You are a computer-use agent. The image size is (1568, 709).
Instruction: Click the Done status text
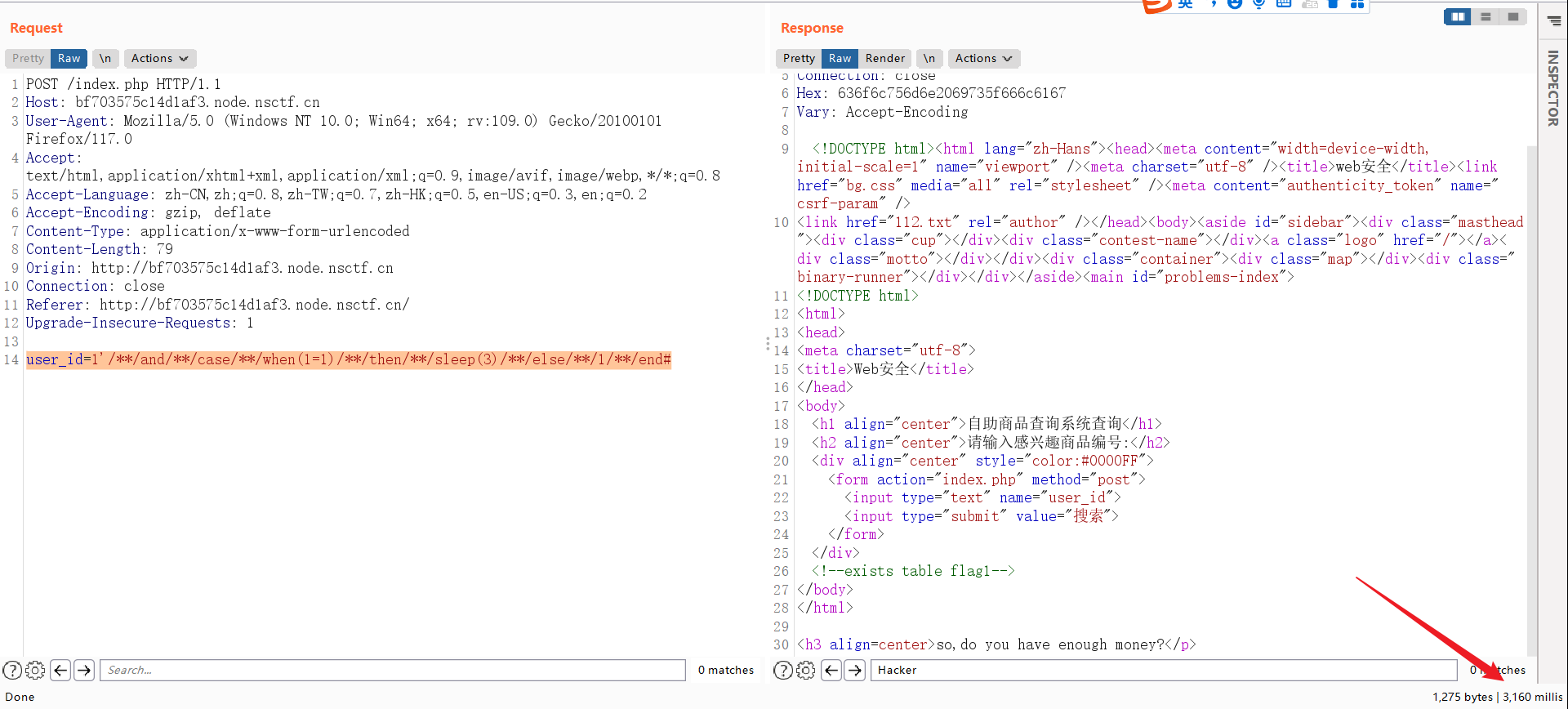point(20,697)
